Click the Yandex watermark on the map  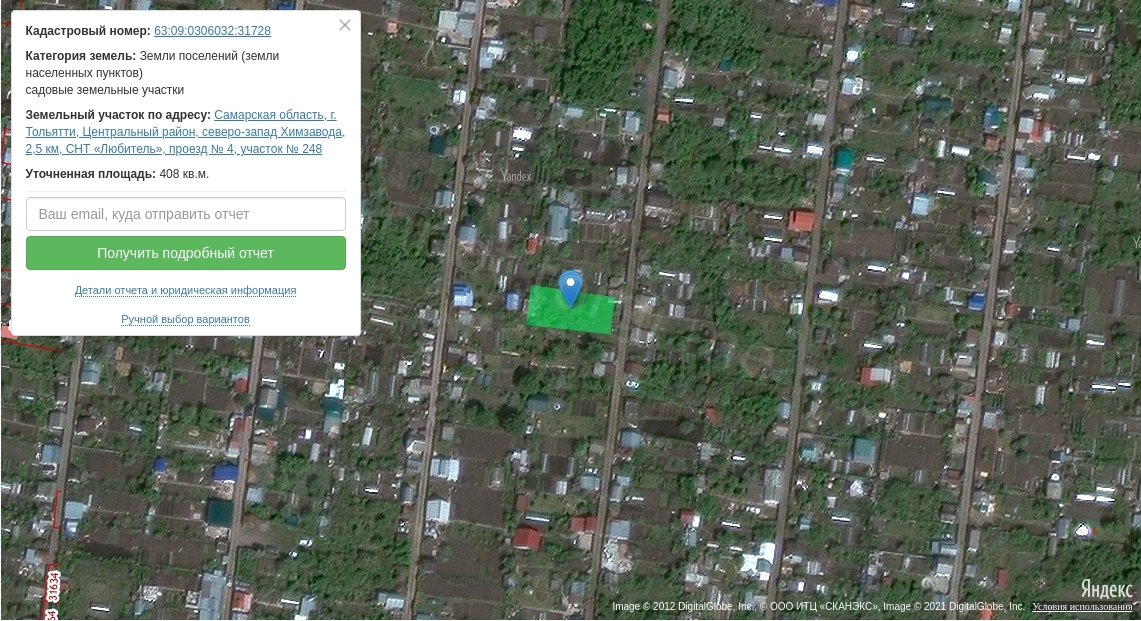click(516, 176)
